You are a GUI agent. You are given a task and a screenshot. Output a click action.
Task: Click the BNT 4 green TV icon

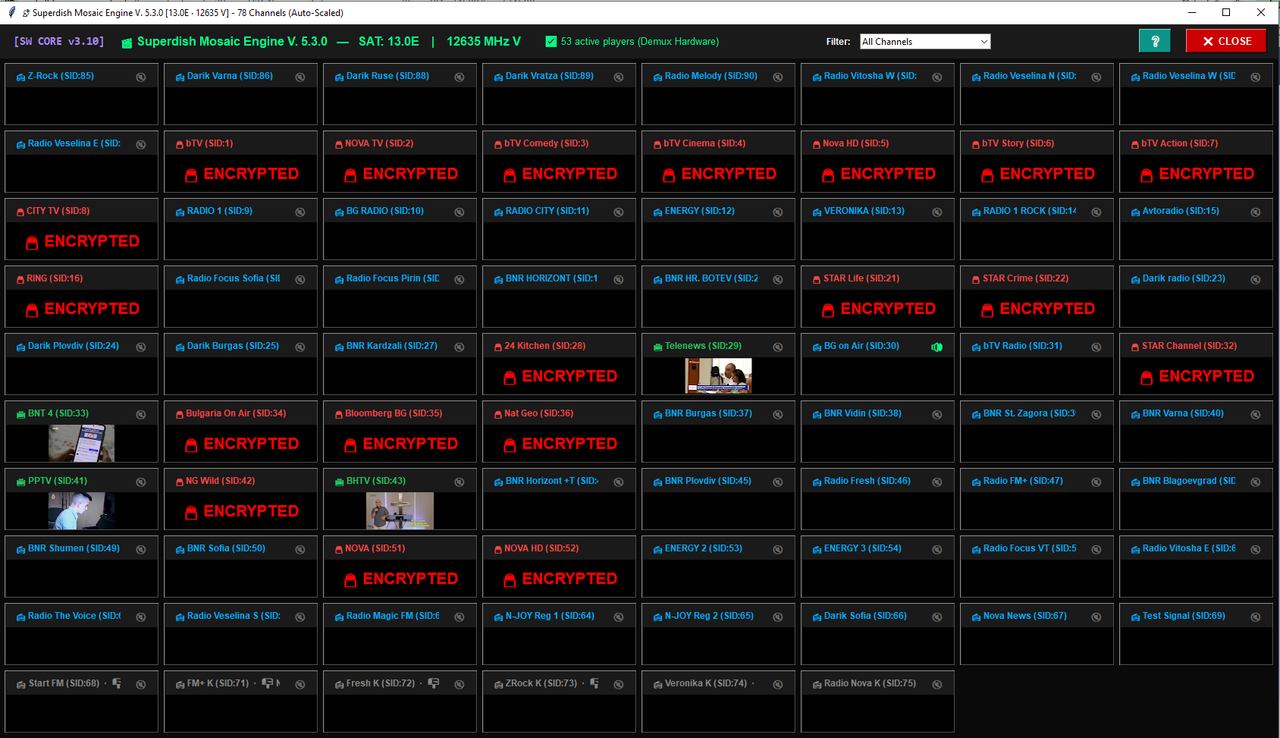coord(21,414)
